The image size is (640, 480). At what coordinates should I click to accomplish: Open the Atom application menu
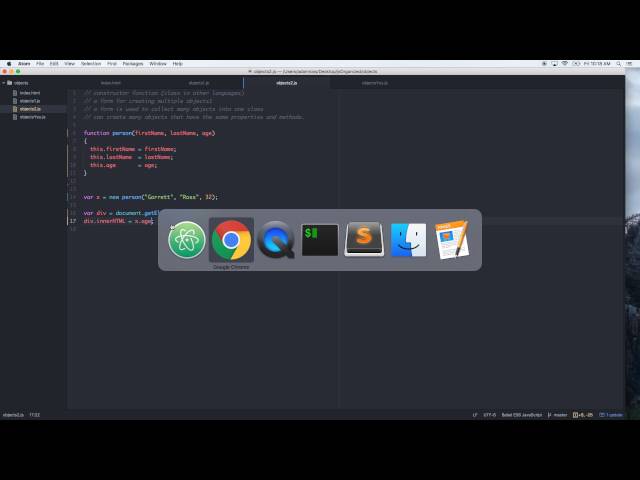(x=24, y=64)
